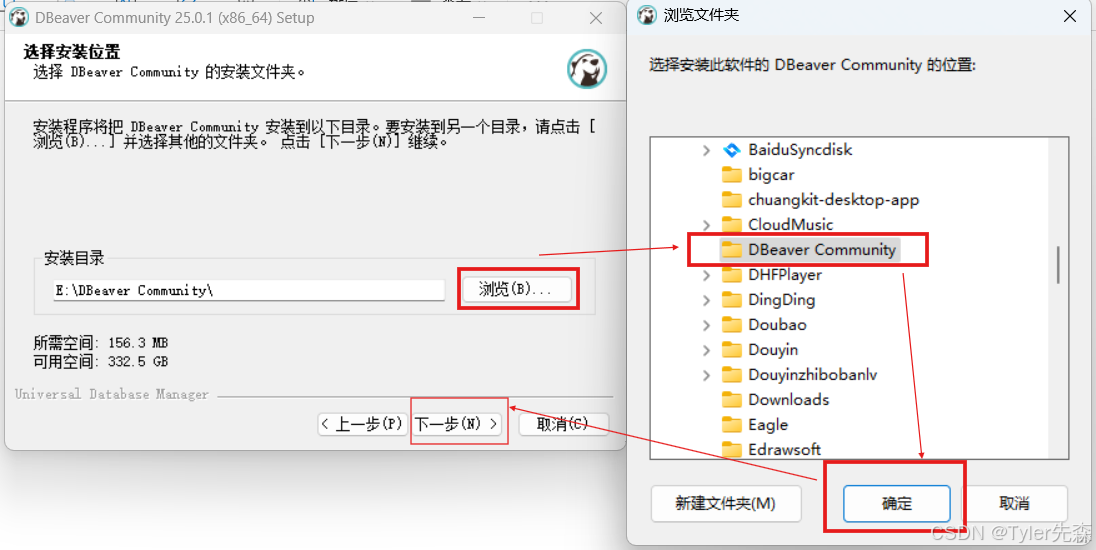The image size is (1096, 550).
Task: Select the Downloads folder name
Action: pyautogui.click(x=788, y=400)
